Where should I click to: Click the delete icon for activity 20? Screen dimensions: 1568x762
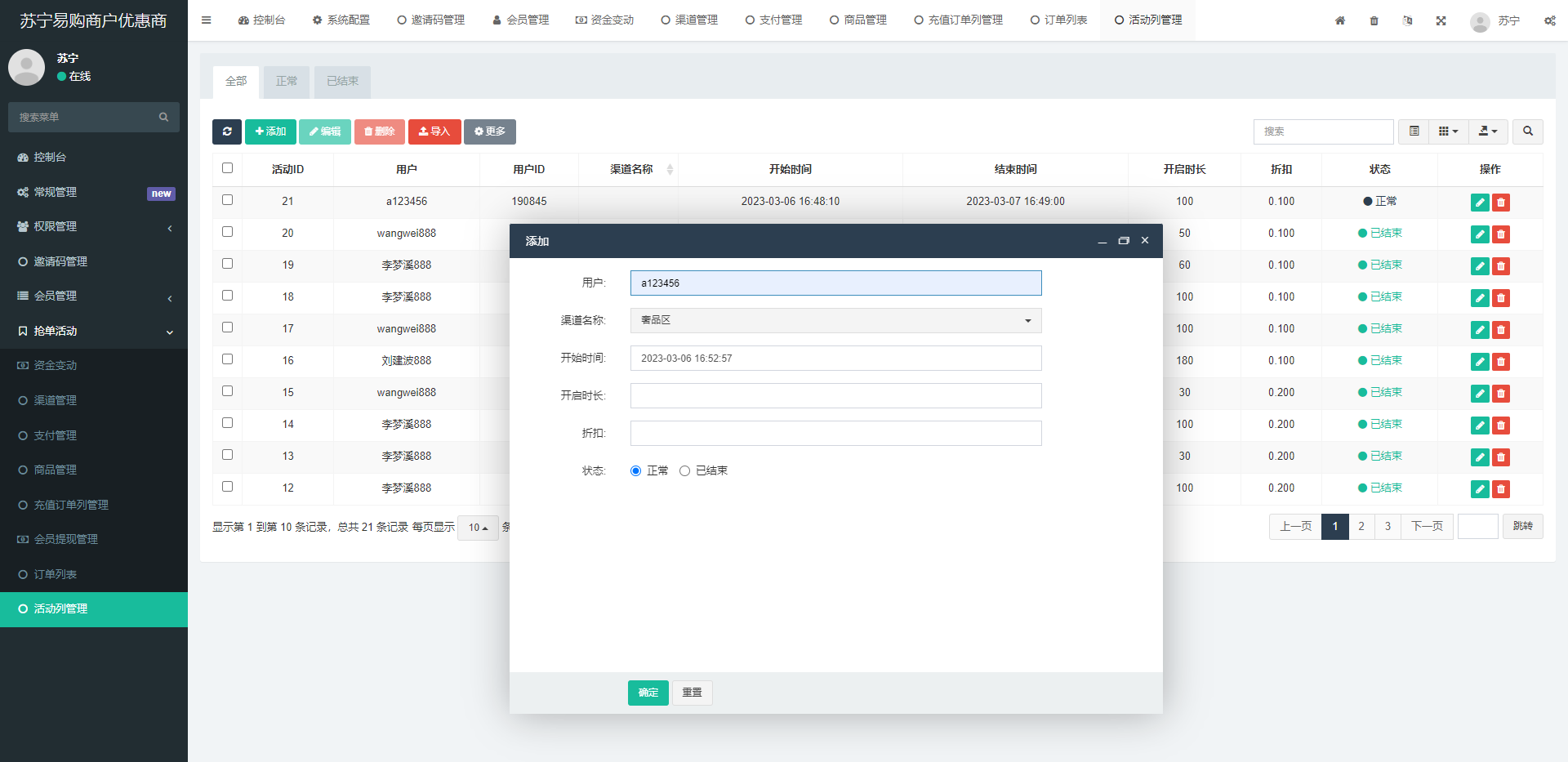pyautogui.click(x=1501, y=234)
